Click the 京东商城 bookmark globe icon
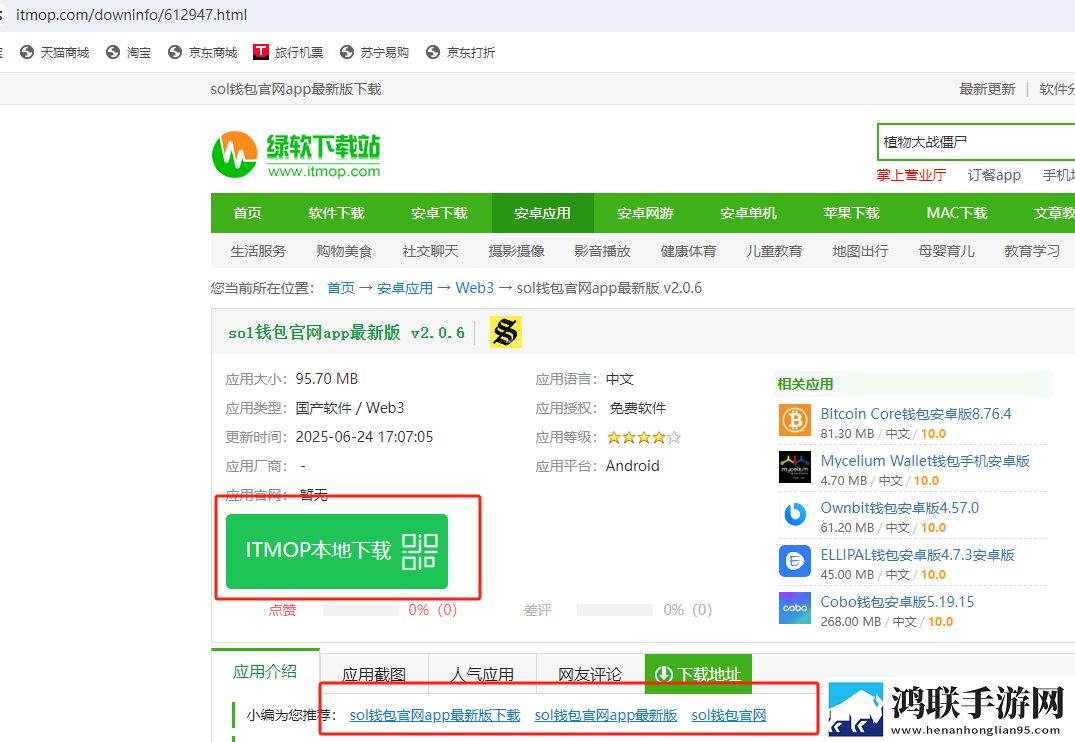Image resolution: width=1075 pixels, height=742 pixels. tap(175, 52)
